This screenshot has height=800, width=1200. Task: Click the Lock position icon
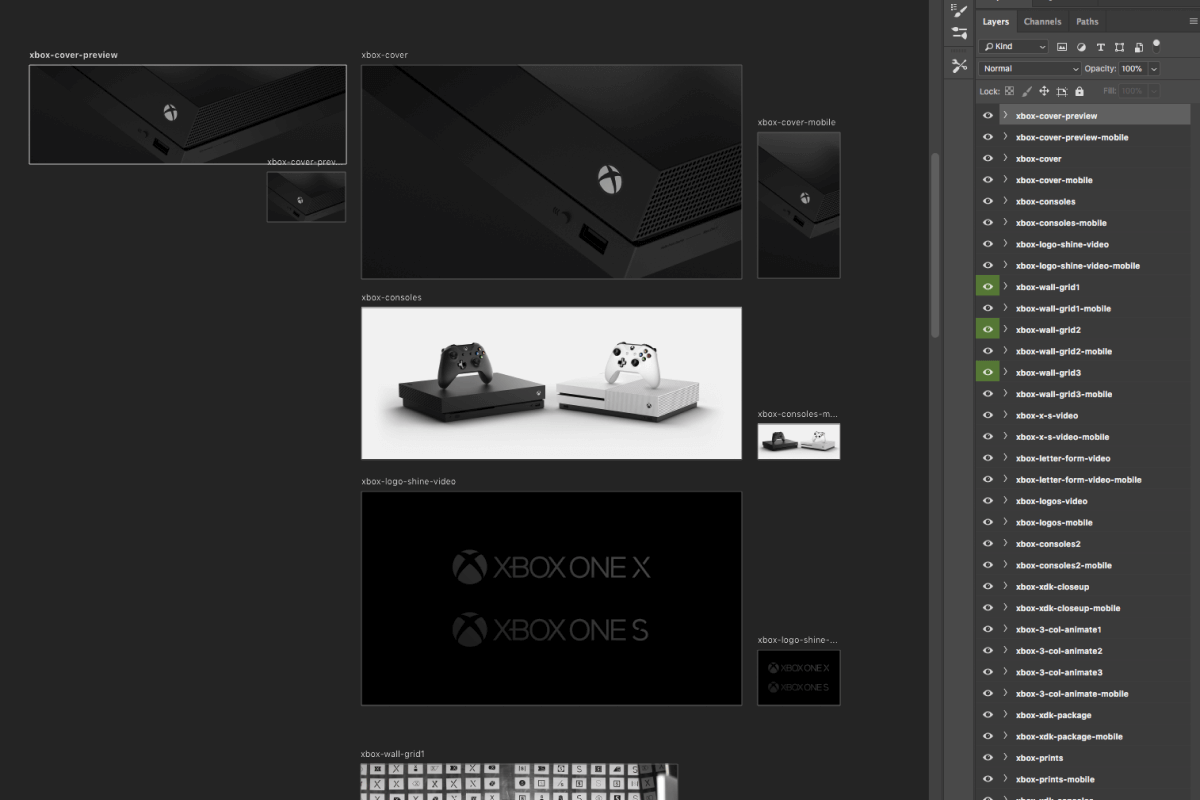click(1044, 91)
